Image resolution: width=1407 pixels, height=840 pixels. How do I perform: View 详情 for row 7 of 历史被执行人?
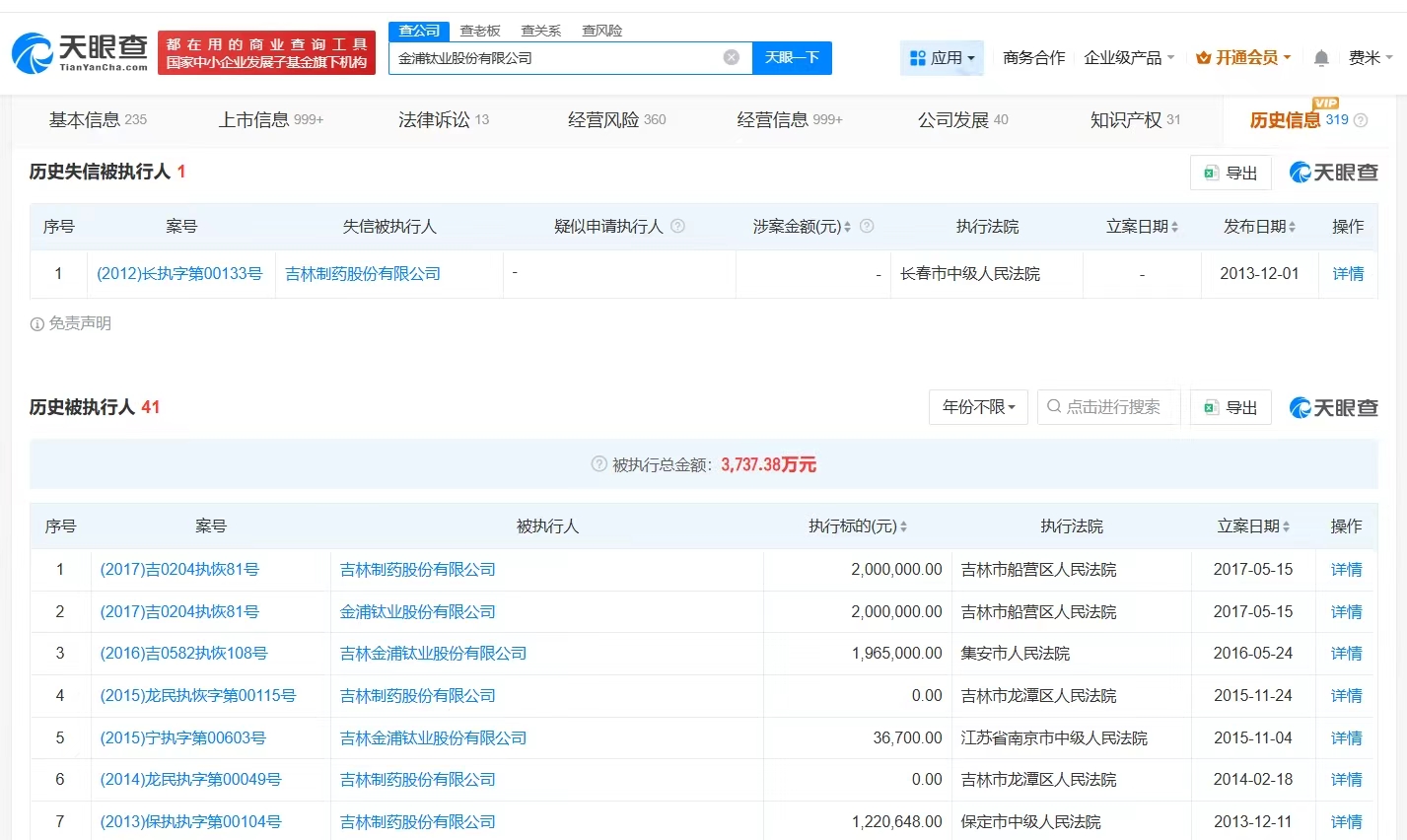(1347, 822)
